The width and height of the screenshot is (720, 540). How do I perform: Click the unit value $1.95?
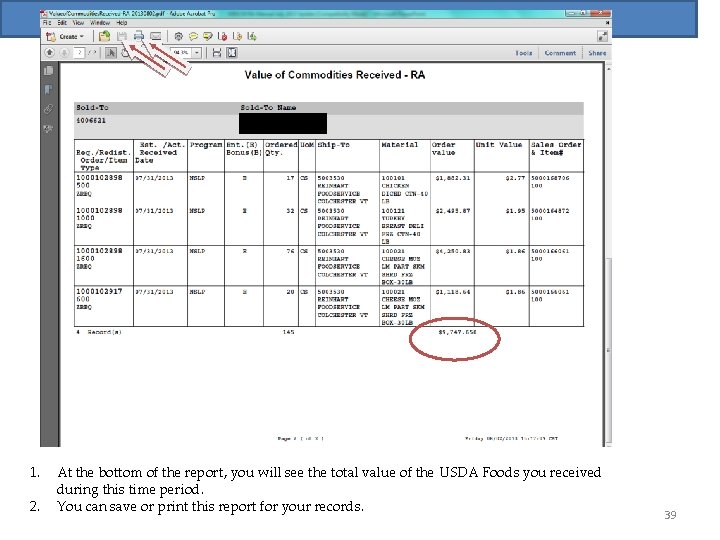coord(515,211)
